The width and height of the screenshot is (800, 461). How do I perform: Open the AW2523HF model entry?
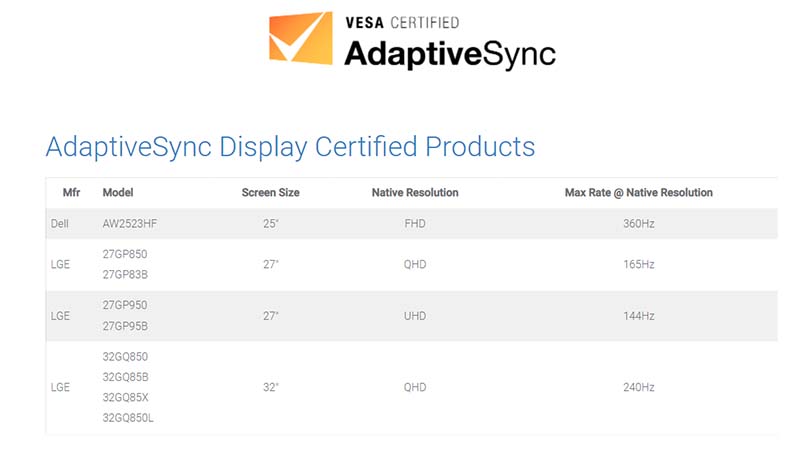point(130,224)
